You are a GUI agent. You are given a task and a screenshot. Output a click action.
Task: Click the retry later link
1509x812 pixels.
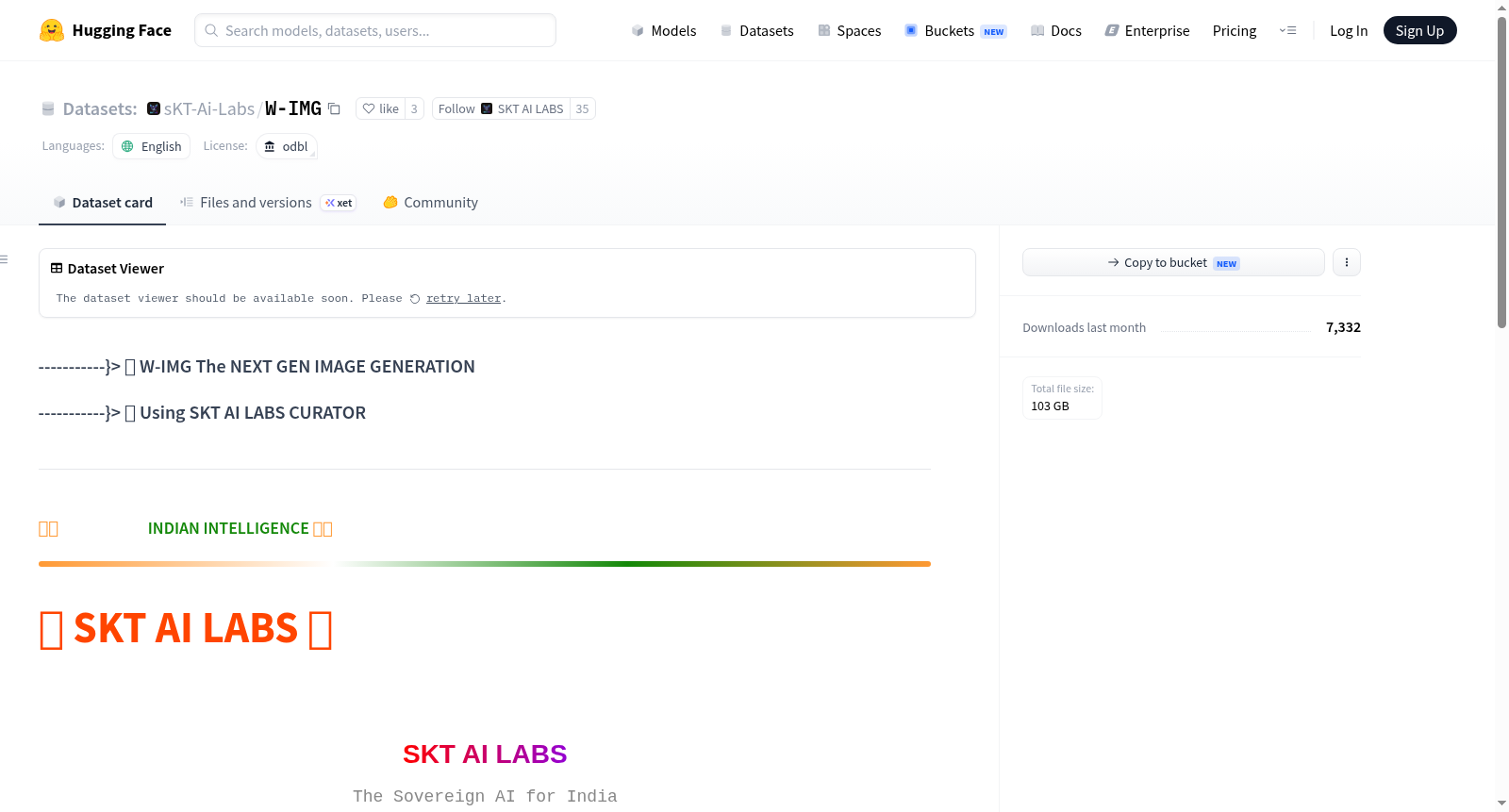pyautogui.click(x=463, y=298)
